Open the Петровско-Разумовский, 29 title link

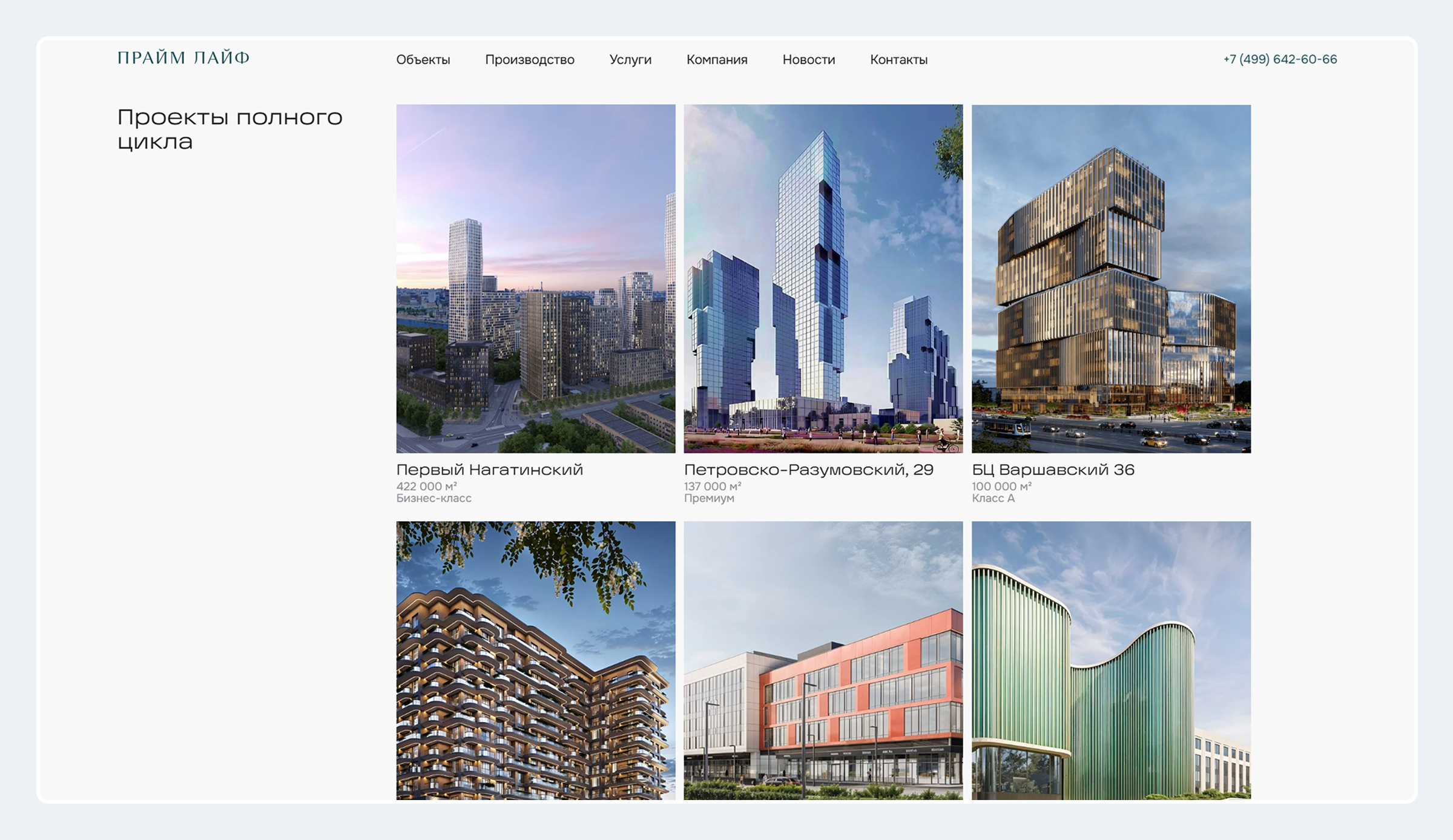point(809,470)
